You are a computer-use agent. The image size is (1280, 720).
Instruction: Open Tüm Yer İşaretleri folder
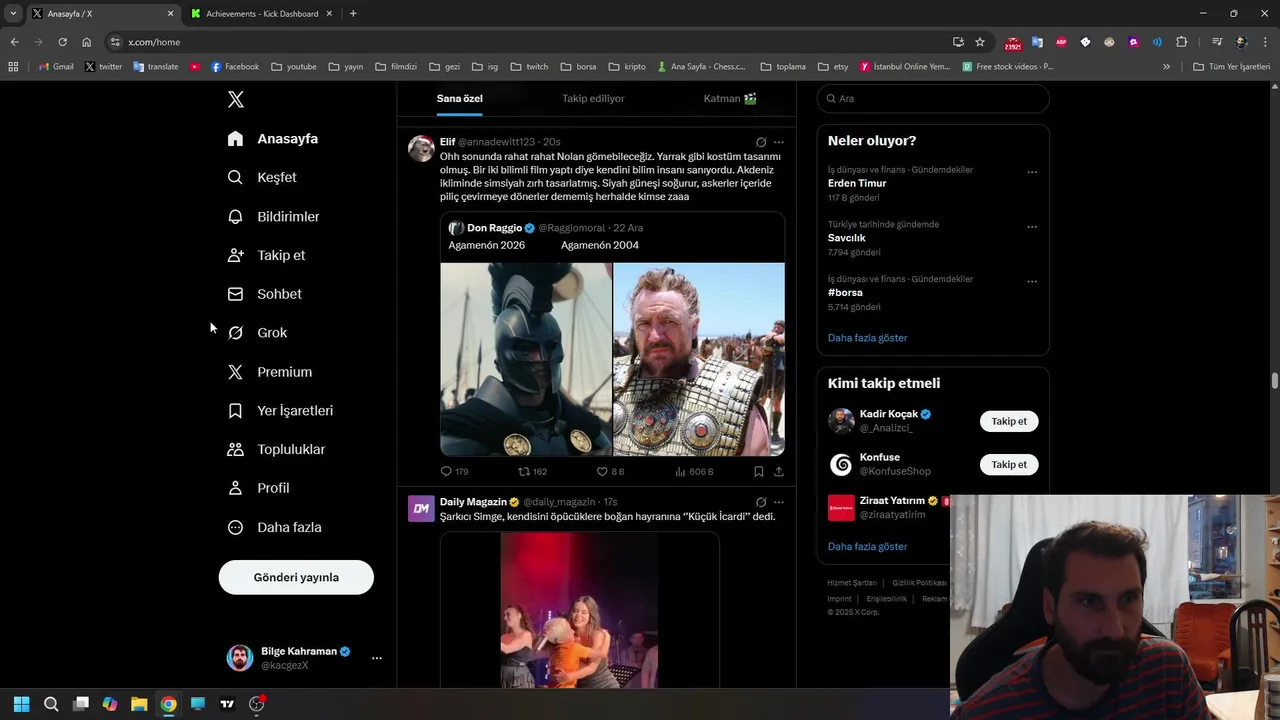(1231, 67)
